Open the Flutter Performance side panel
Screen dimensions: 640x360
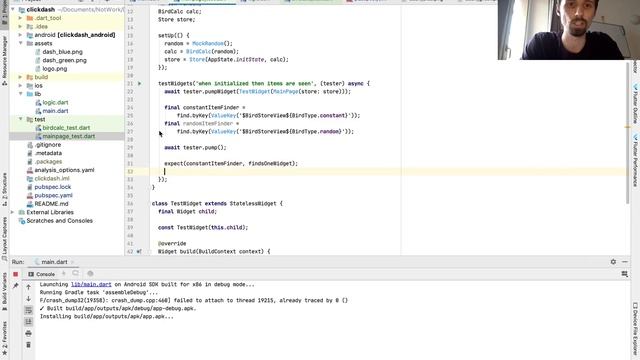click(x=635, y=161)
